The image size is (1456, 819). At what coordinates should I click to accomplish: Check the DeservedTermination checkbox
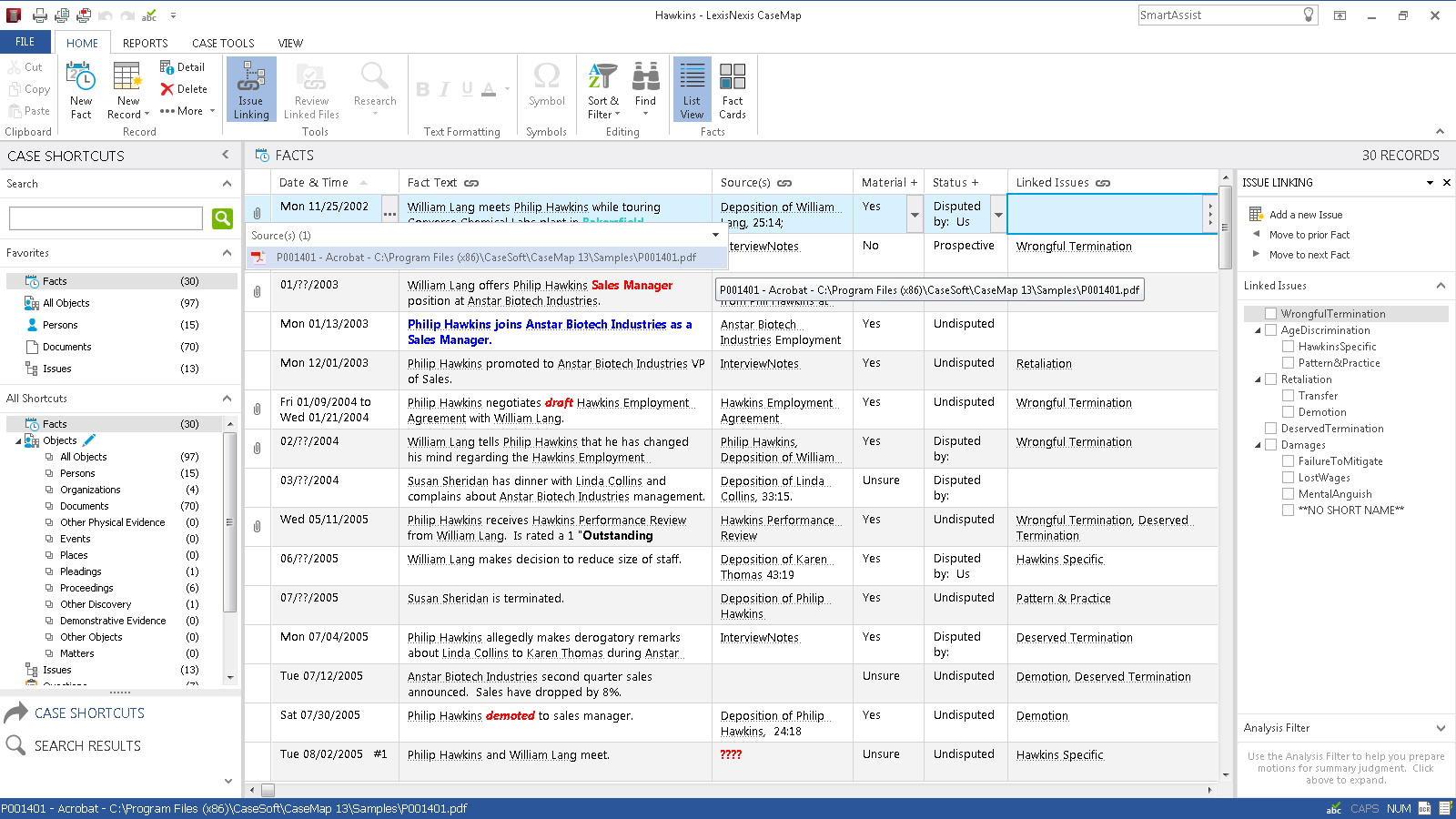1270,429
